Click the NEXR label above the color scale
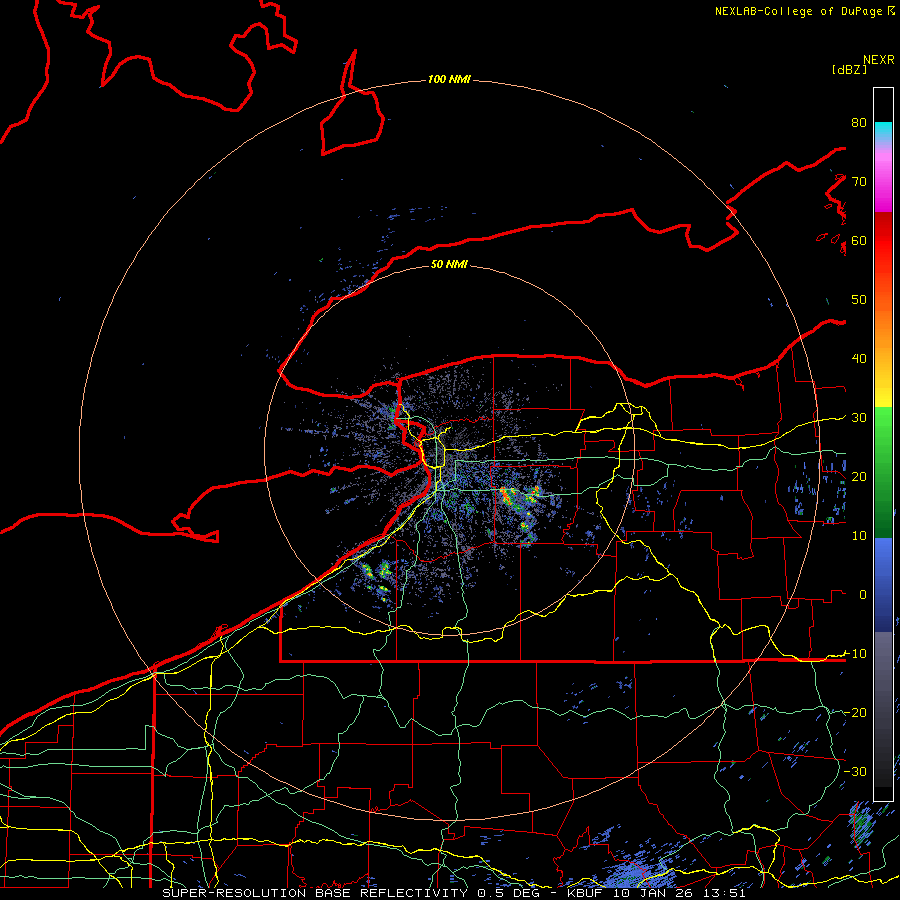900x900 pixels. pos(879,60)
